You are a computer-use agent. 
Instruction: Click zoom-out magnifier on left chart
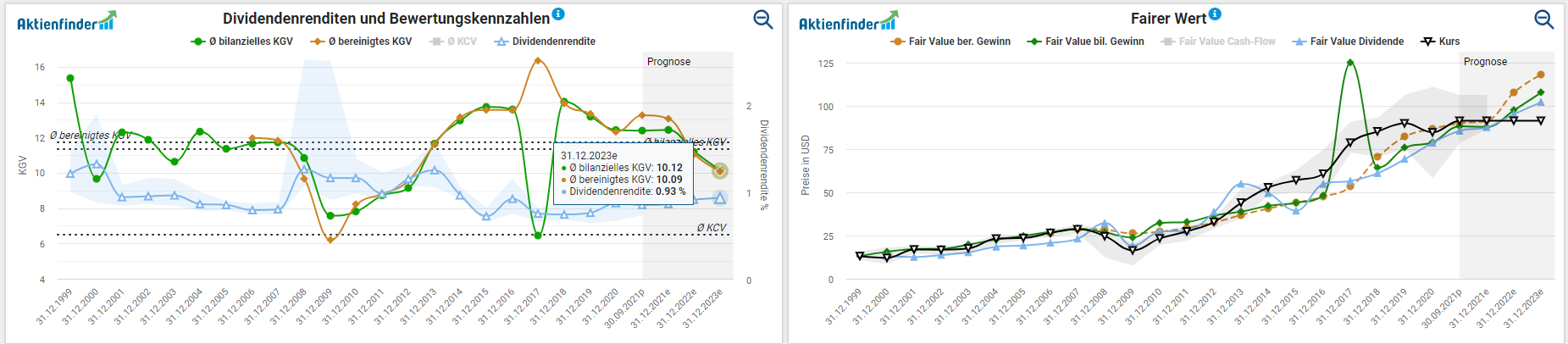click(x=762, y=19)
